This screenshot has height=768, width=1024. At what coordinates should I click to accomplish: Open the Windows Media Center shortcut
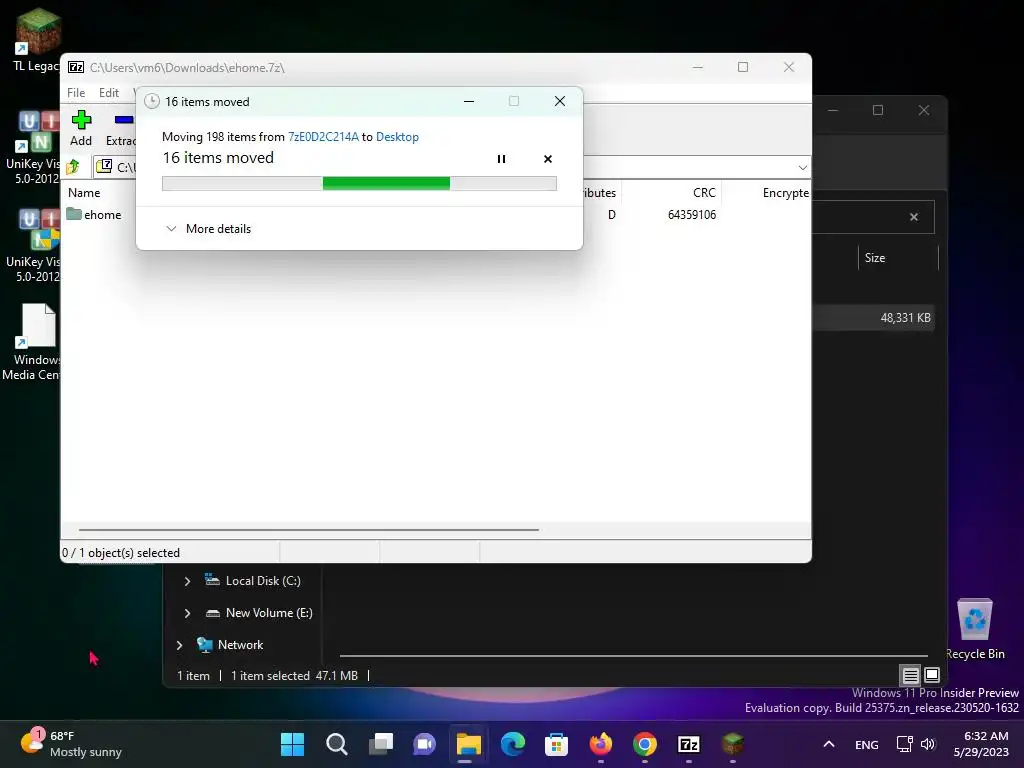pos(33,342)
